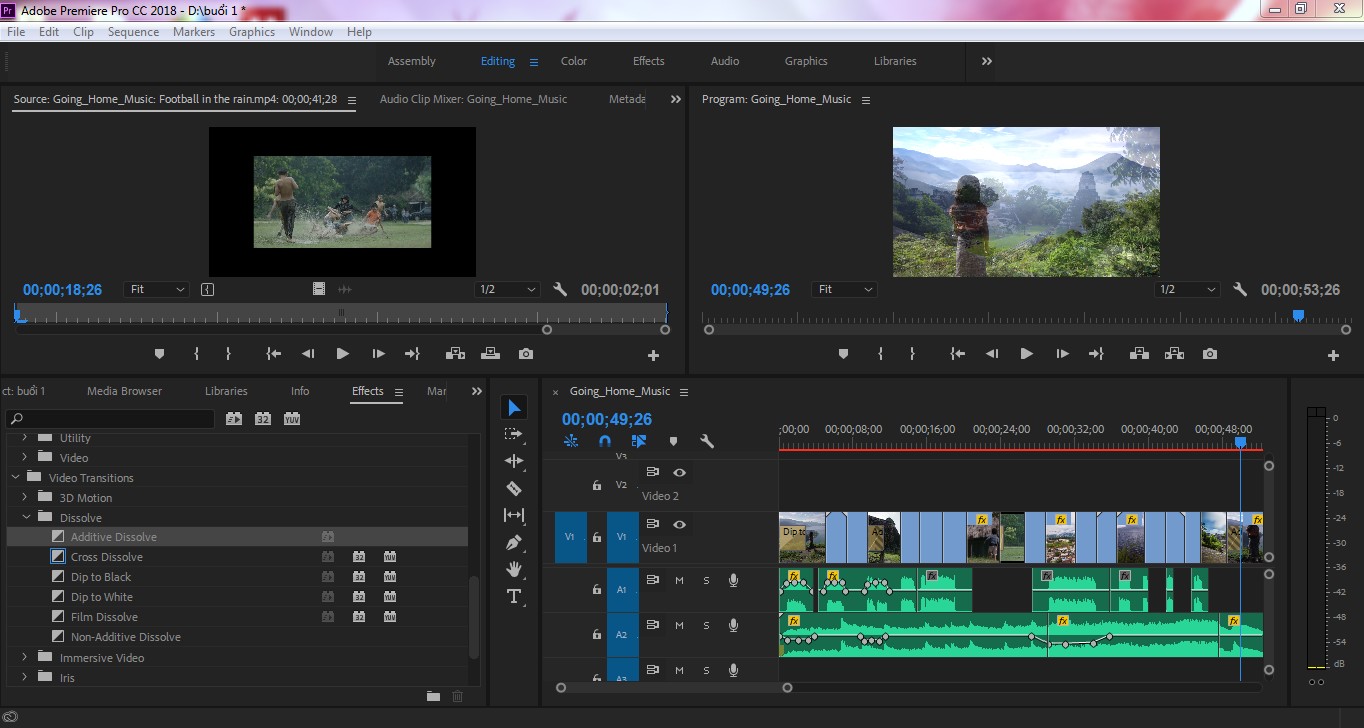The height and width of the screenshot is (728, 1364).
Task: Play the Program monitor
Action: pos(1026,354)
